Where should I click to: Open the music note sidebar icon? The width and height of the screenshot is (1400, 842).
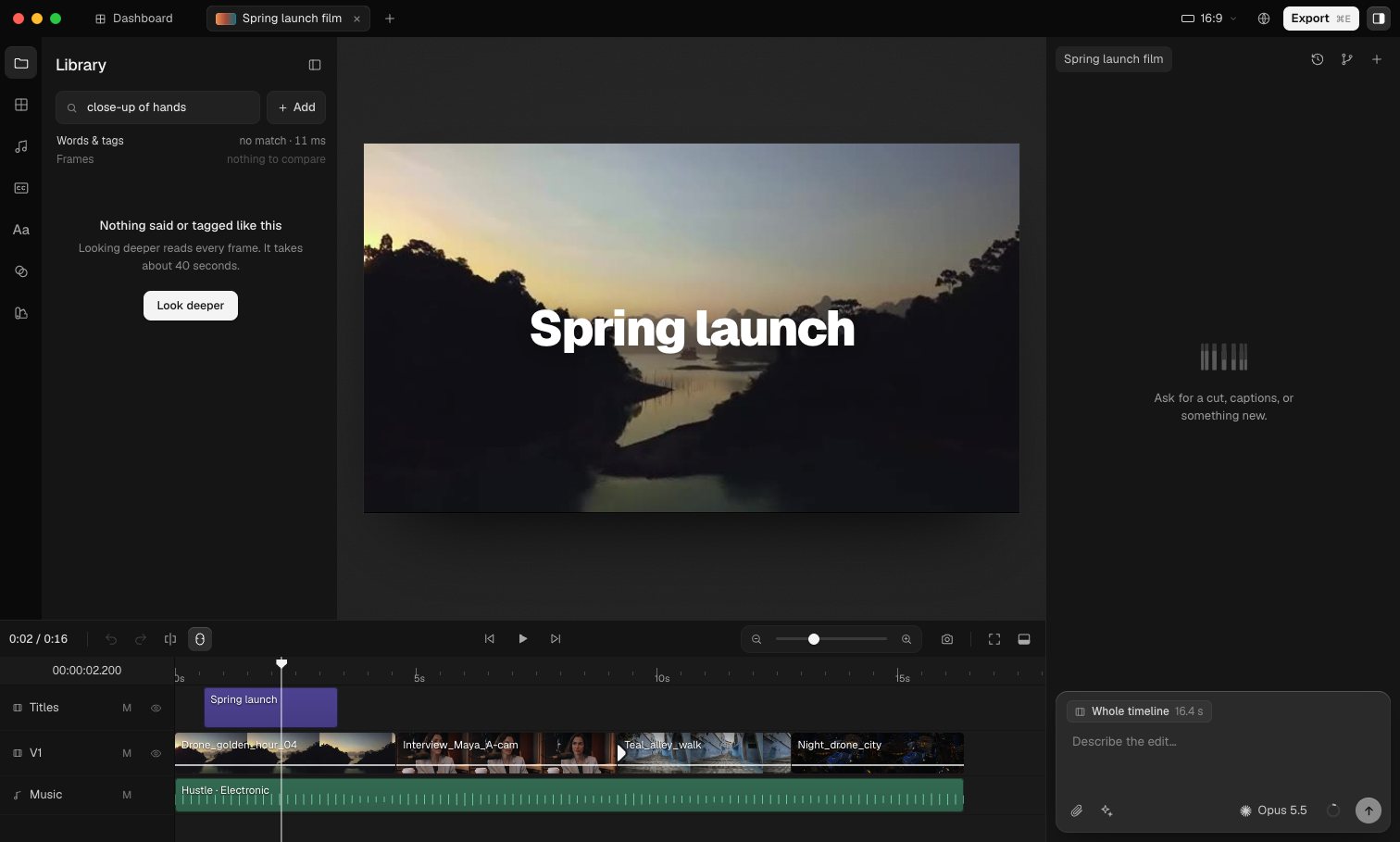(21, 146)
